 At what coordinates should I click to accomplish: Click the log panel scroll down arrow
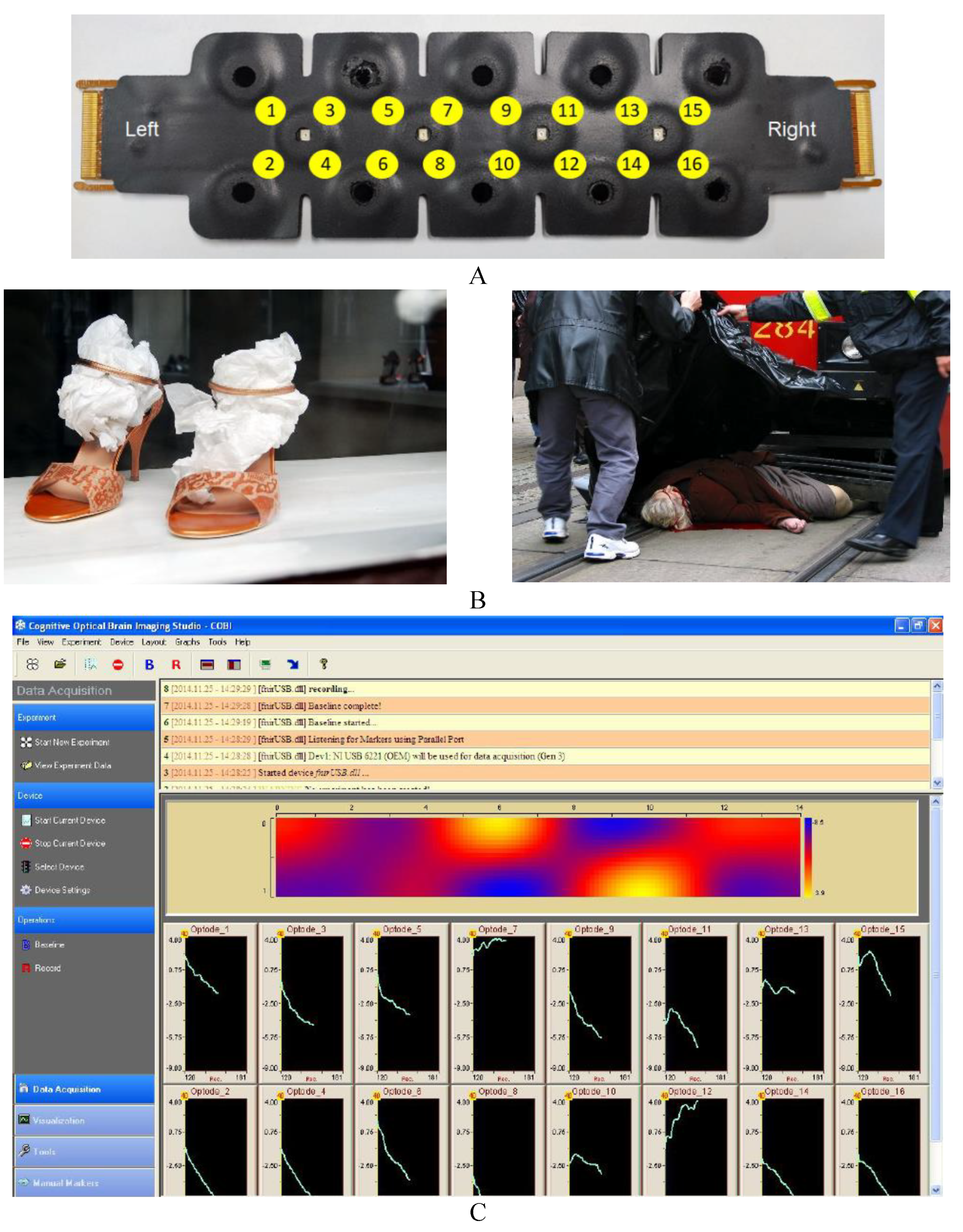(937, 783)
